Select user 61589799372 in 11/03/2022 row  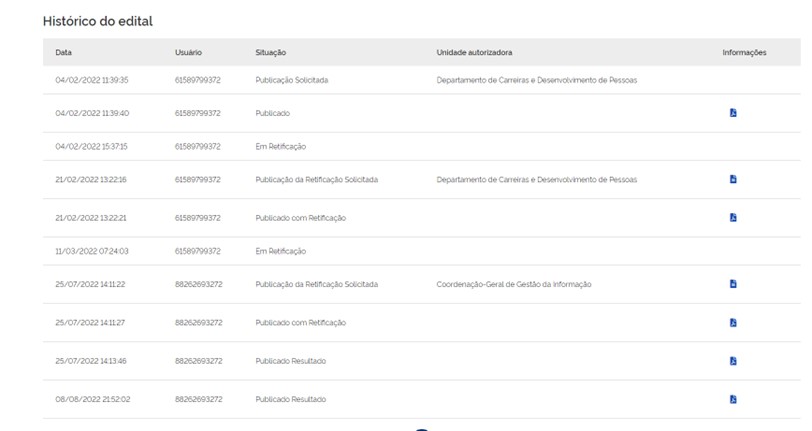click(197, 251)
